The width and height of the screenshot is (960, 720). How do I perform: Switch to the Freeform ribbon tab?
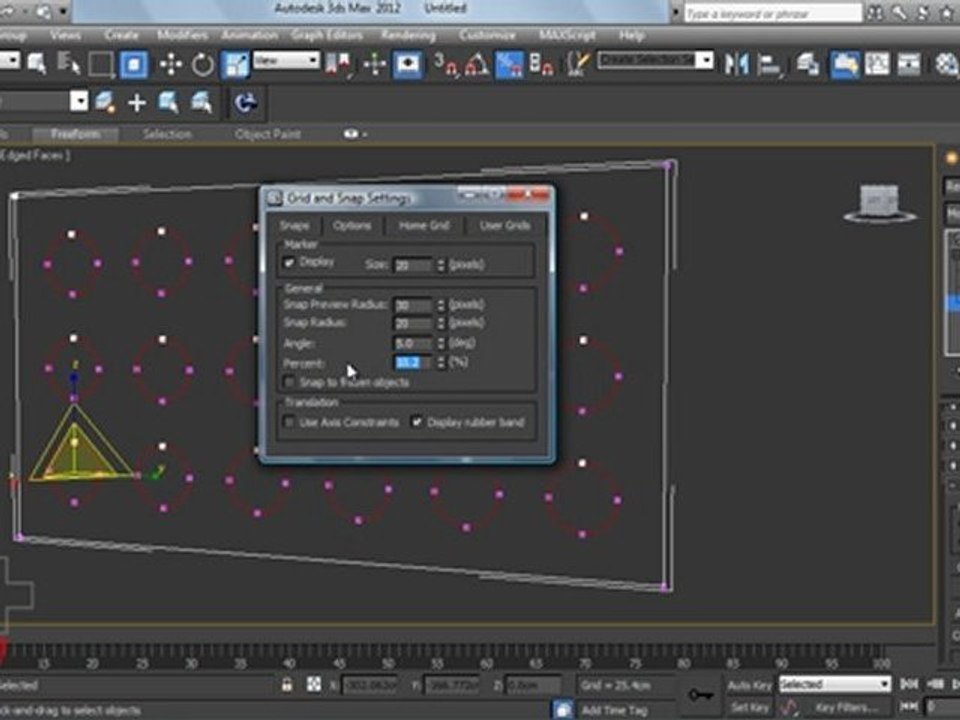(76, 133)
